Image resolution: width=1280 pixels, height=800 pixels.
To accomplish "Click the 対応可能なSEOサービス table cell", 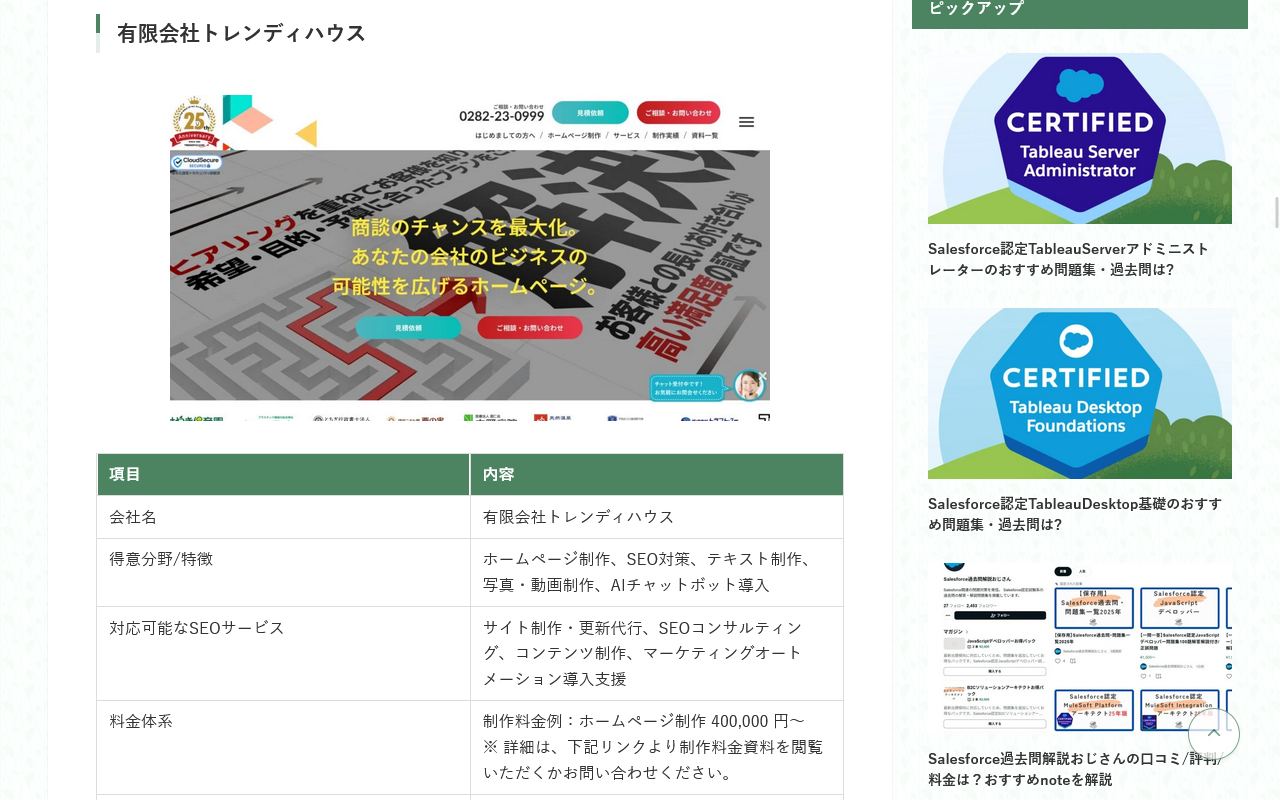I will click(283, 654).
